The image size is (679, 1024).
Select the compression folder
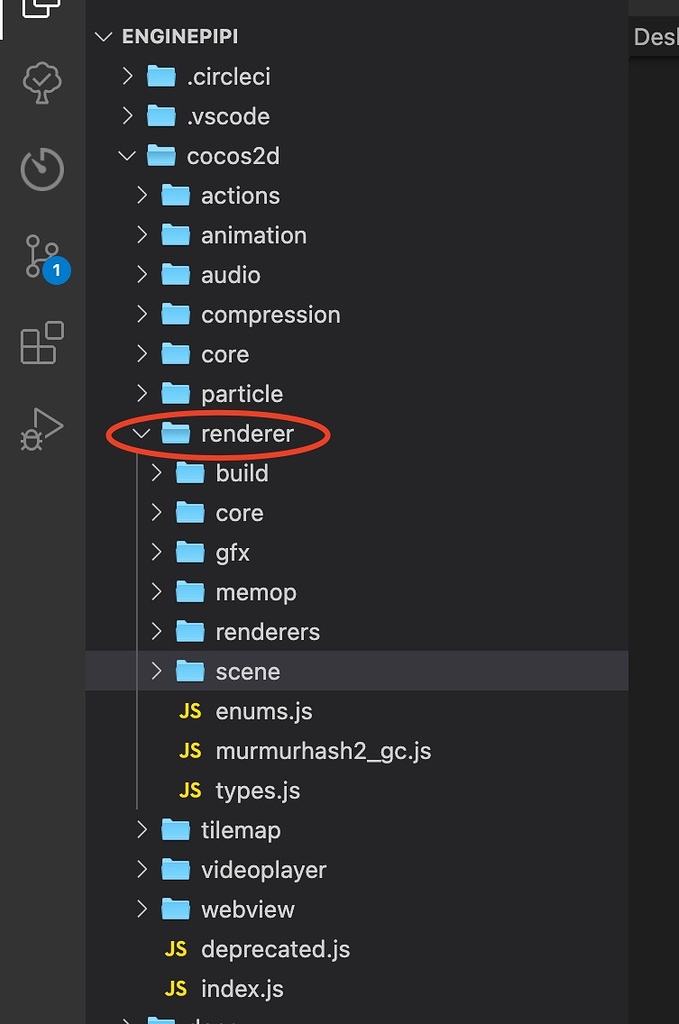tap(270, 315)
